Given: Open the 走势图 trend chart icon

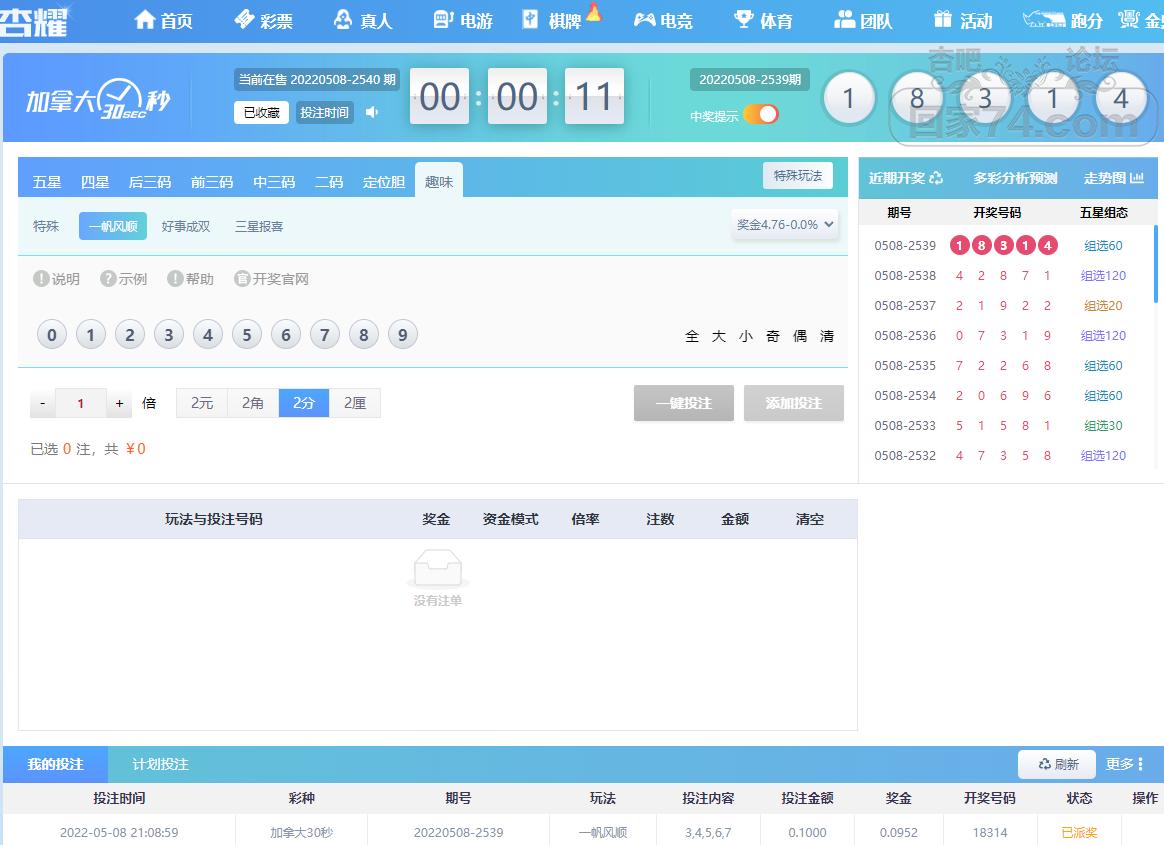Looking at the screenshot, I should 1137,178.
